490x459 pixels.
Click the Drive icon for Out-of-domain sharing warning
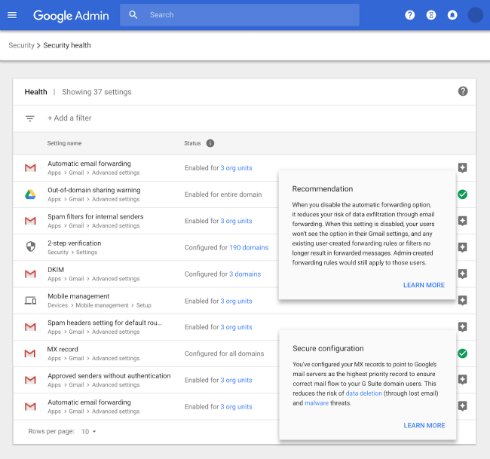click(30, 194)
